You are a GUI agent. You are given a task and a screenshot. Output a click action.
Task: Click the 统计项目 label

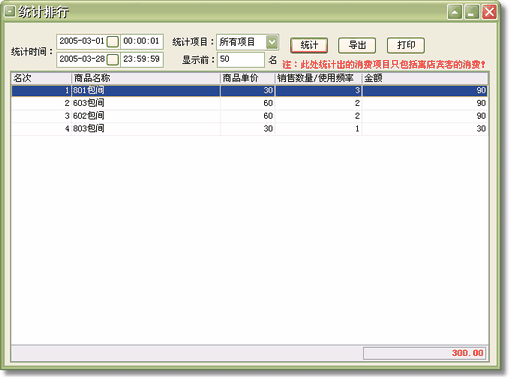[193, 42]
